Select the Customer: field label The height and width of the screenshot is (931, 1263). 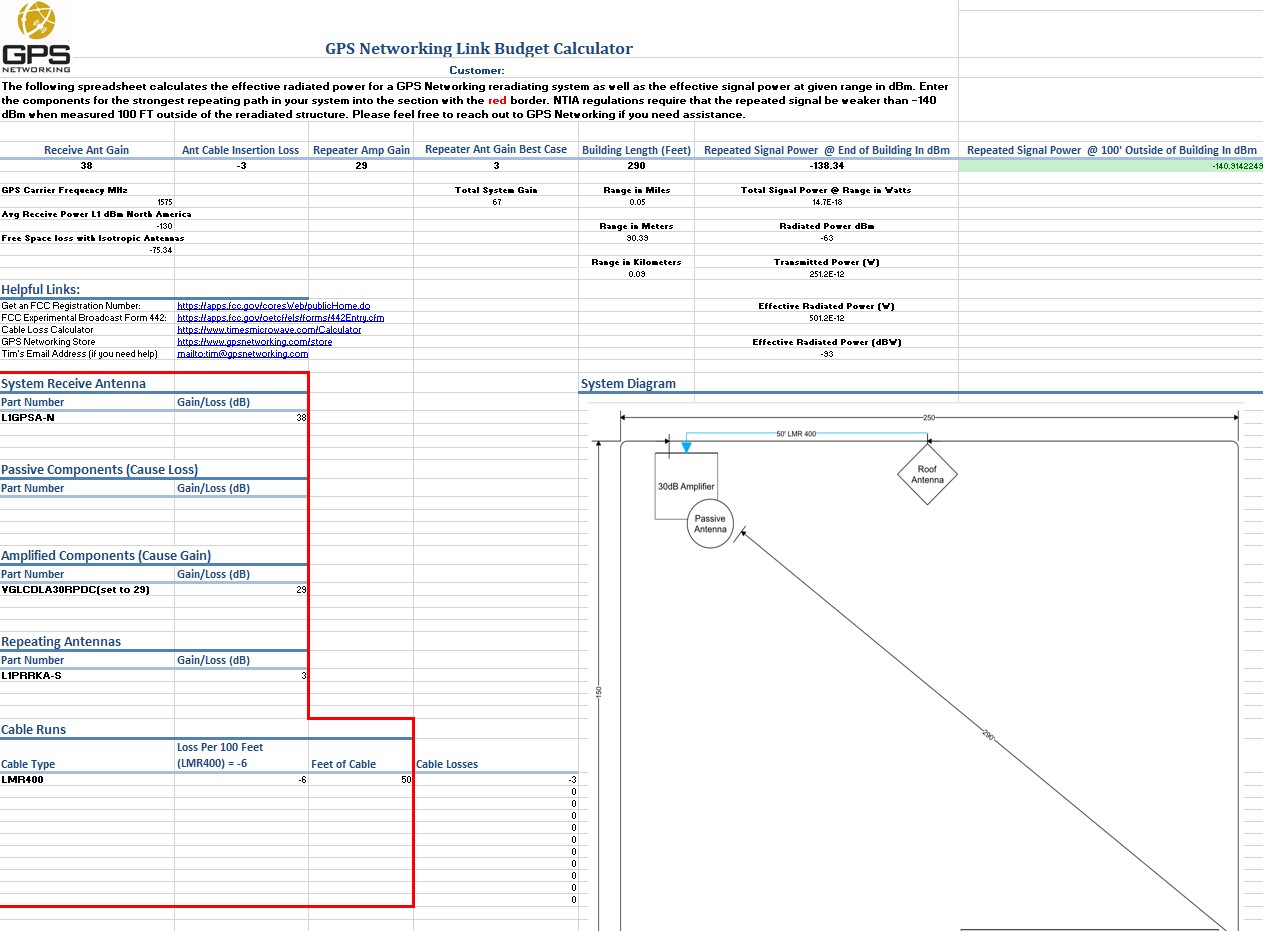click(x=477, y=71)
